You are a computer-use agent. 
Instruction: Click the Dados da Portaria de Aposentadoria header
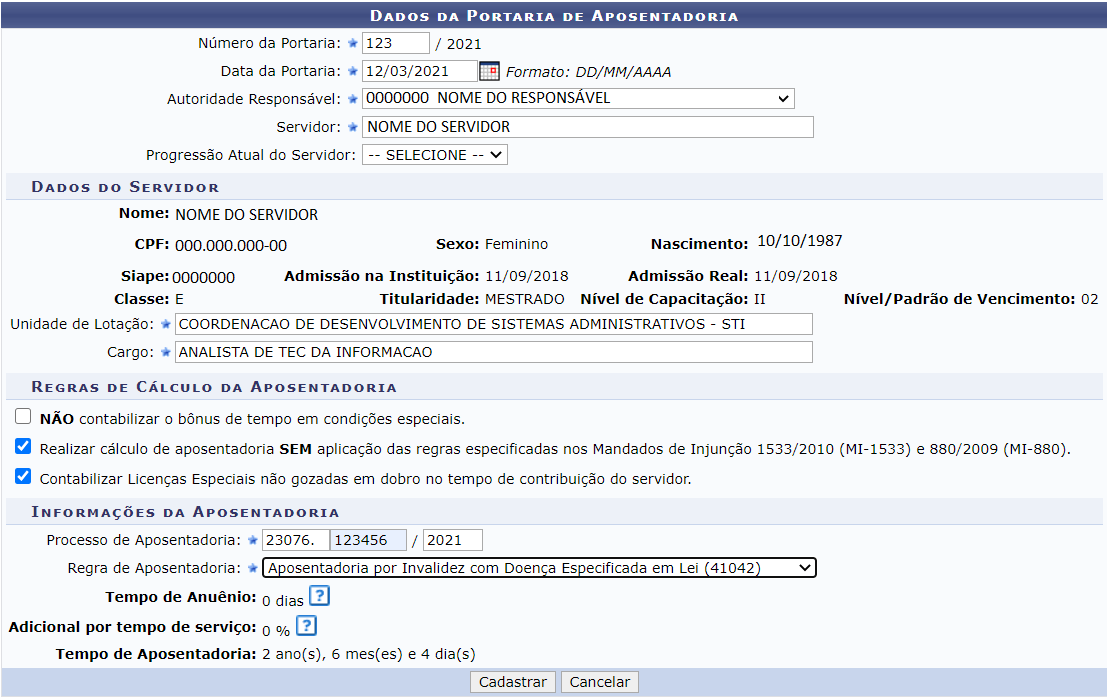pyautogui.click(x=554, y=15)
